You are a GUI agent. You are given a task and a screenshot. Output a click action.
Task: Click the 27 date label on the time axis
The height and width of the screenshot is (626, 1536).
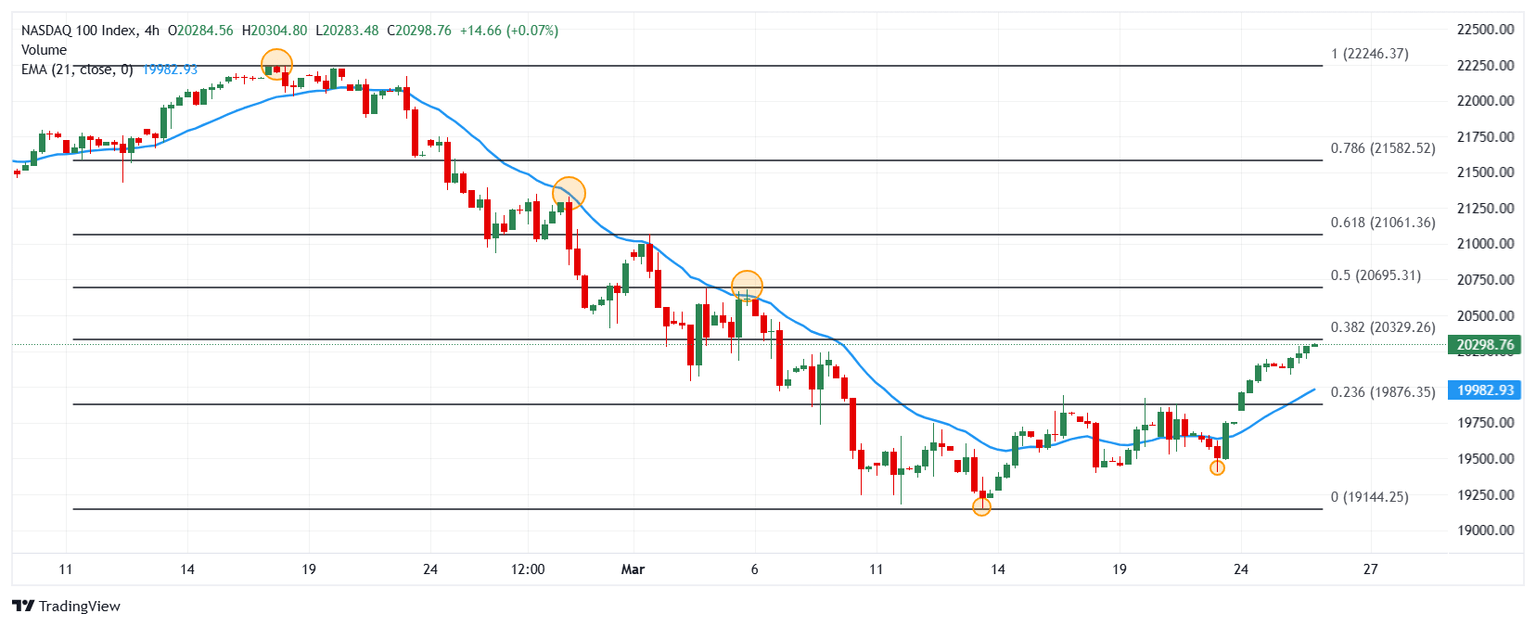point(1371,569)
